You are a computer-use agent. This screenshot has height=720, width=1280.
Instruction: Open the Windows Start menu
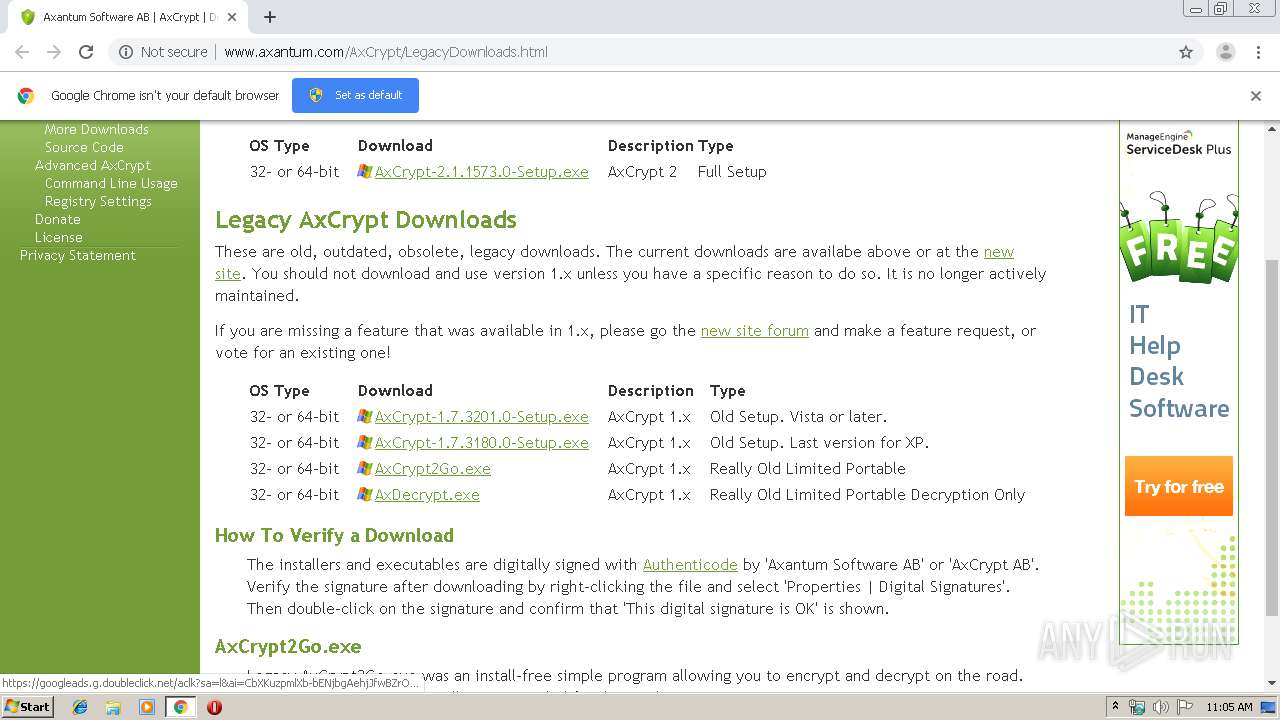tap(28, 707)
